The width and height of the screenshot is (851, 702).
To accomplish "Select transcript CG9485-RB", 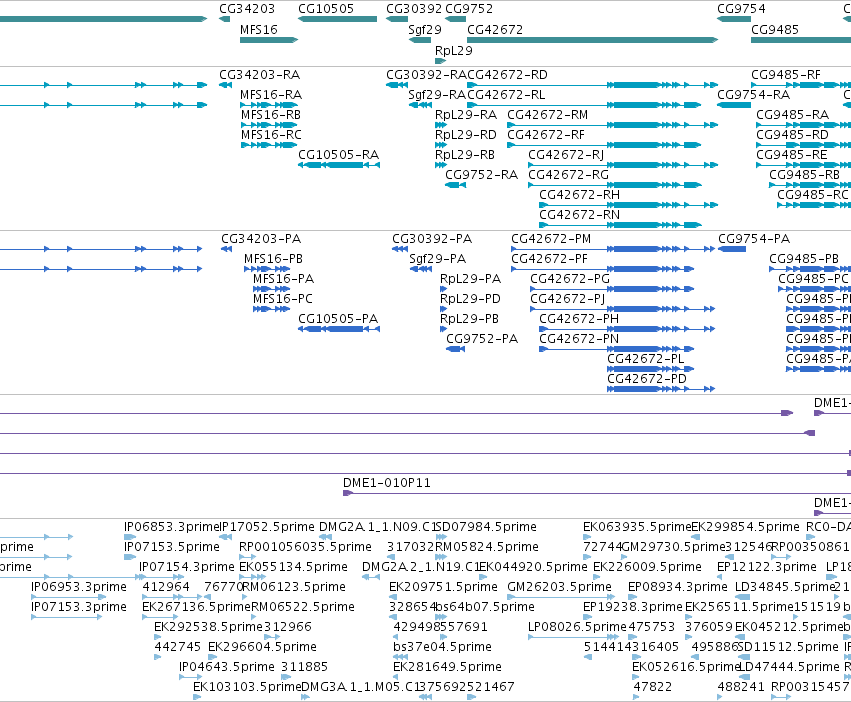I will [804, 175].
